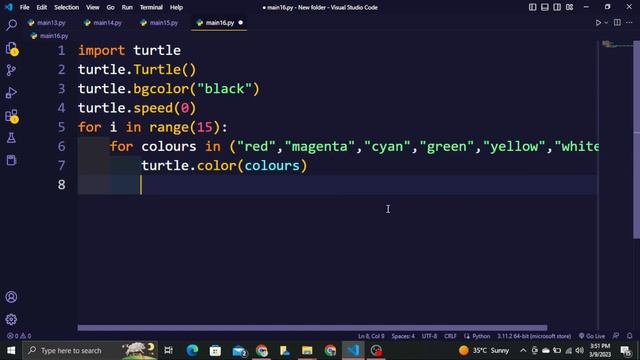
Task: Switch to main15.py tab
Action: [159, 23]
